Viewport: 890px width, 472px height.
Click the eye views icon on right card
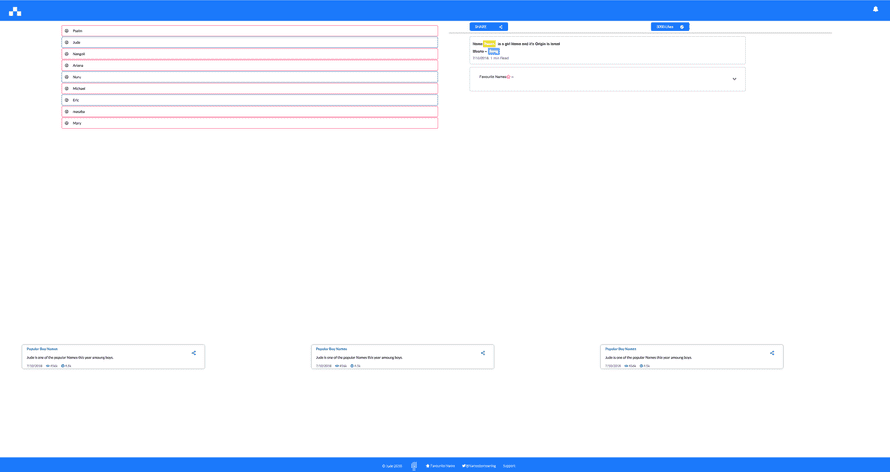coord(626,366)
